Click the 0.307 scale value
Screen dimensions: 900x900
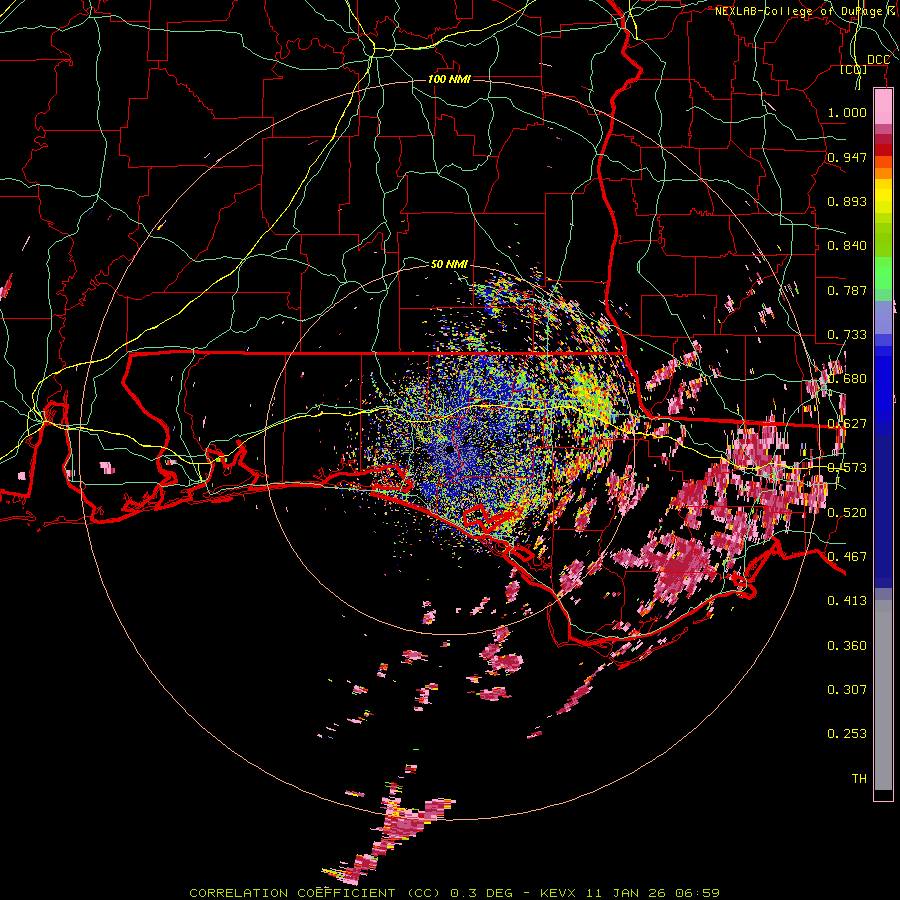(847, 689)
